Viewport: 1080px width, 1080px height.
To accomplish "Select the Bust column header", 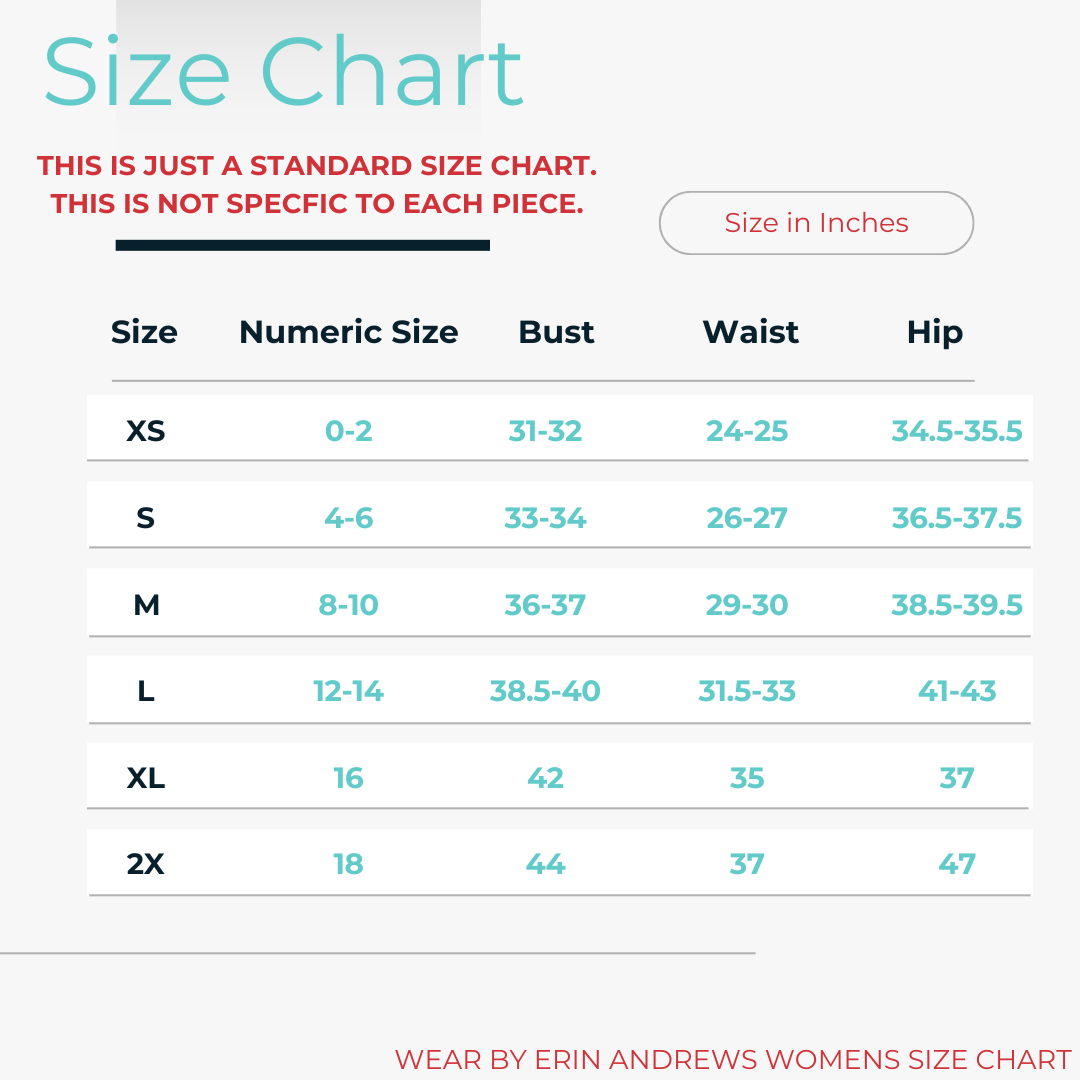I will [556, 332].
